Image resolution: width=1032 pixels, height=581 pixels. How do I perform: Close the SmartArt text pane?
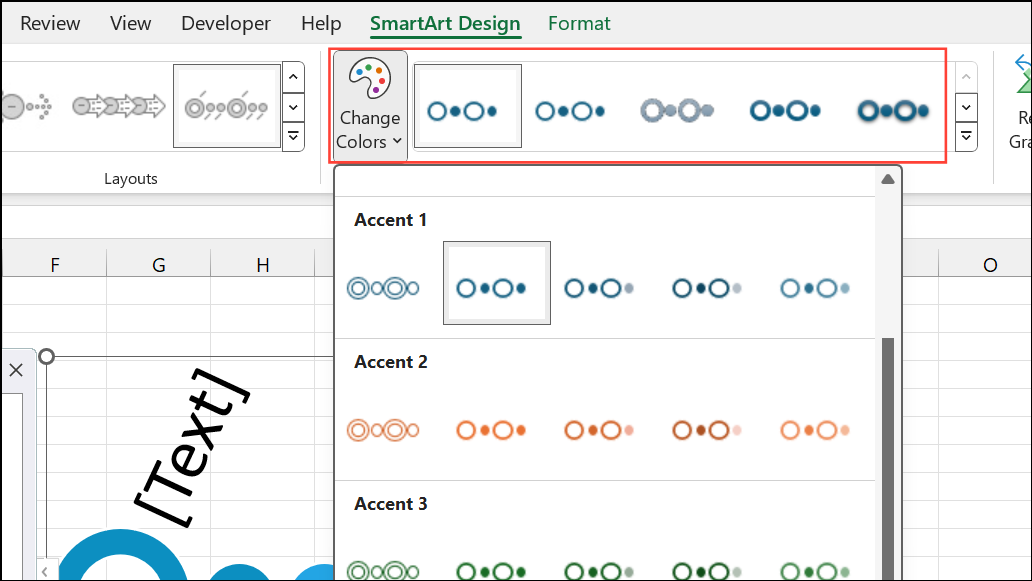click(x=16, y=370)
